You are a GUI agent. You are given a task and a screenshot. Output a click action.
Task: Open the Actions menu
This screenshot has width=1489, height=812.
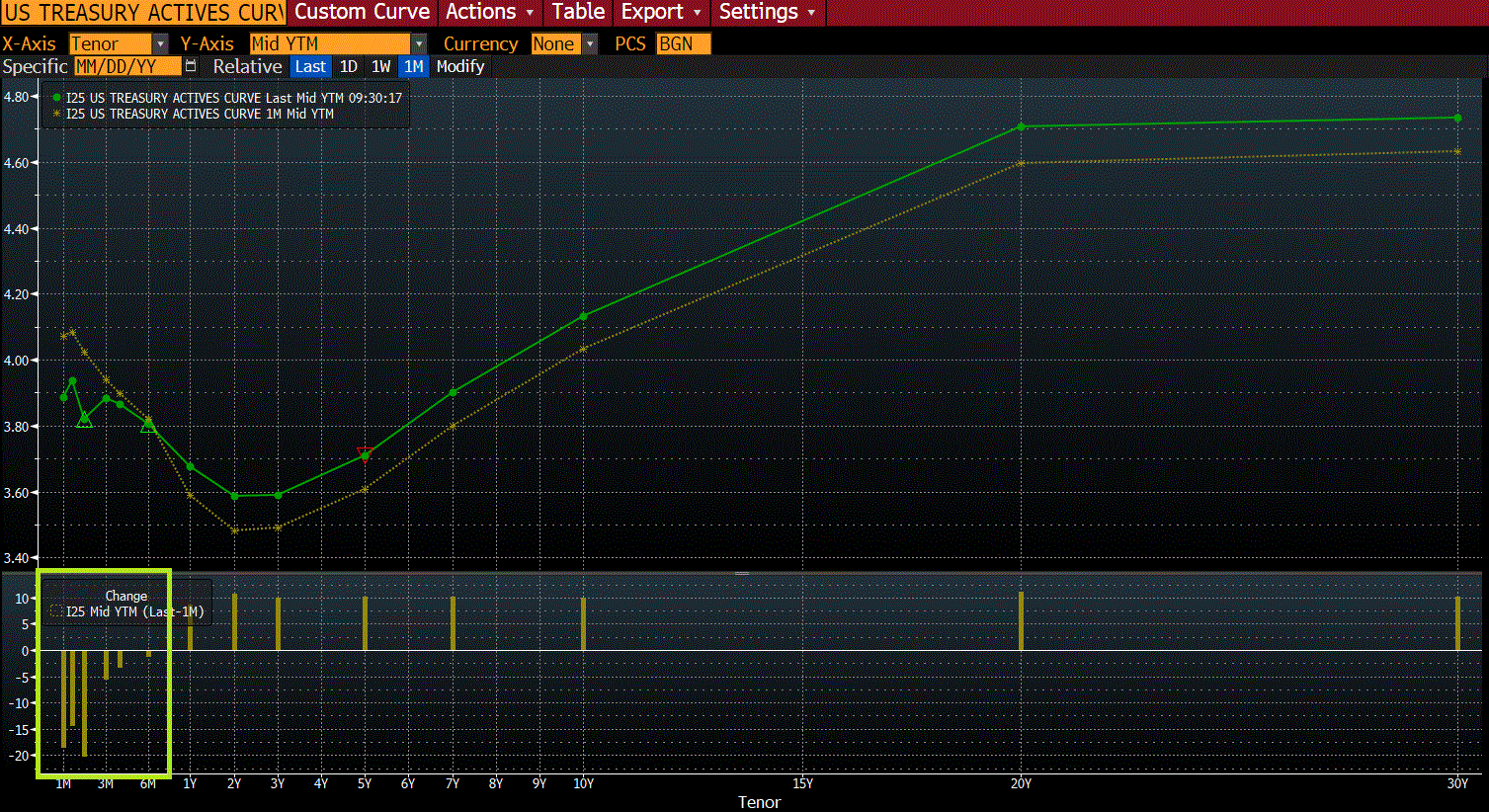click(489, 12)
